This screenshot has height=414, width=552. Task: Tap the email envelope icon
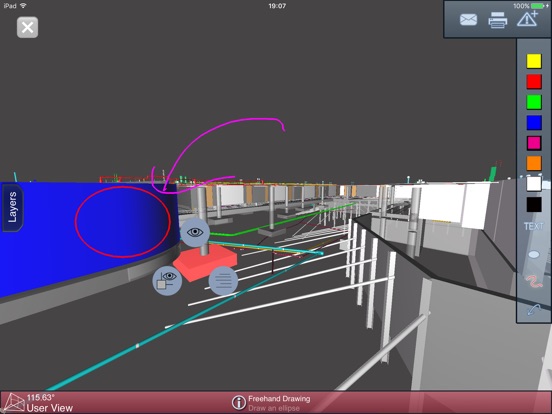pos(468,20)
